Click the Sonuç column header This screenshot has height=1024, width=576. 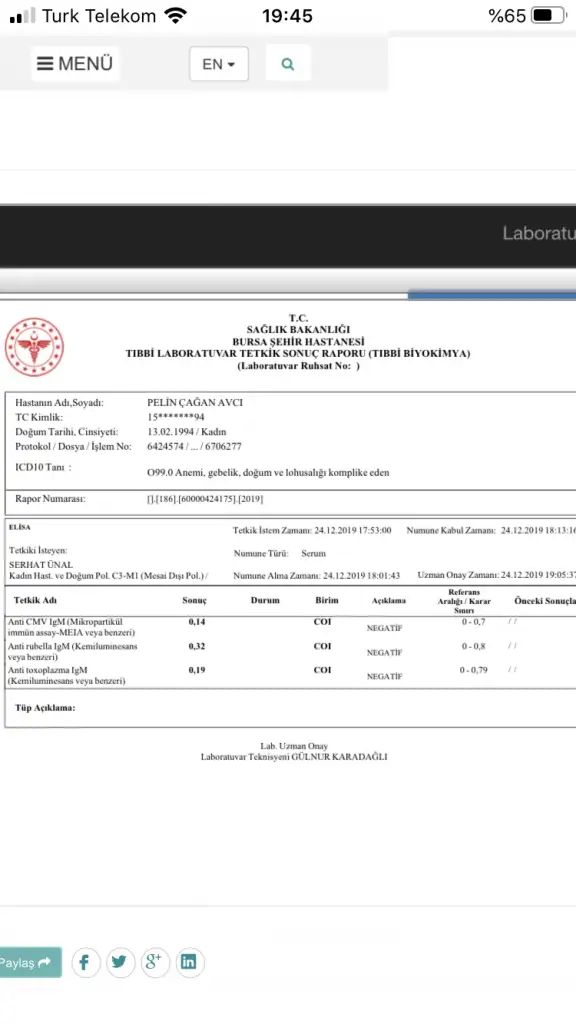(x=194, y=600)
